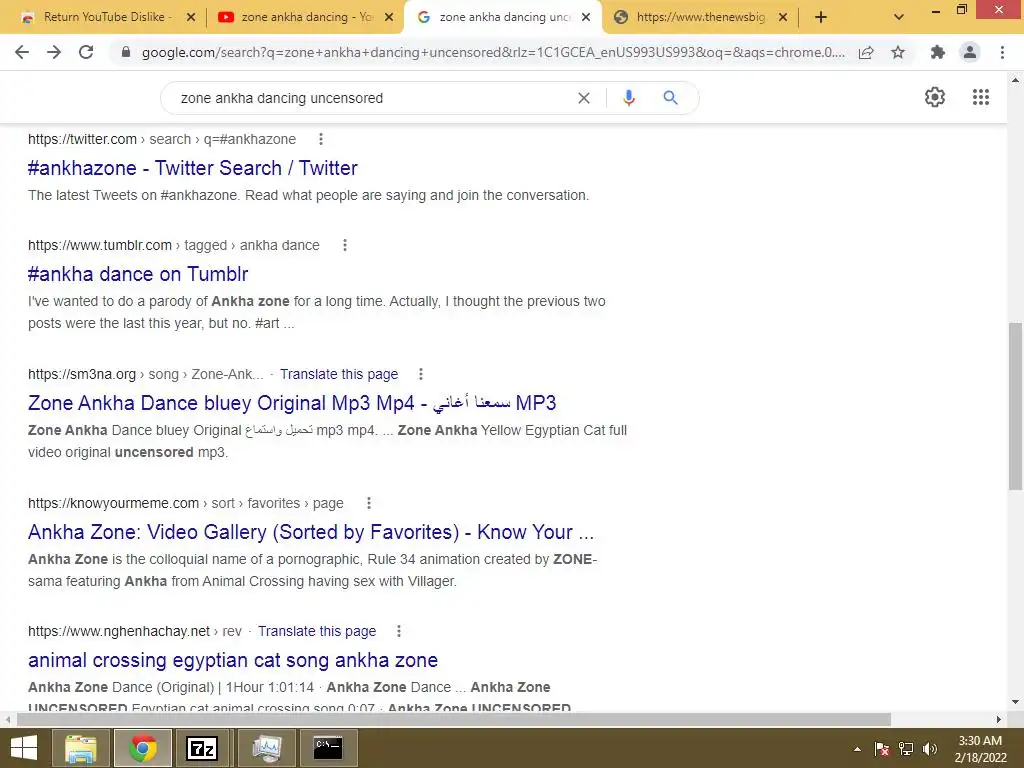Close the Return YouTube Dislike tab
The image size is (1024, 768).
coord(191,18)
